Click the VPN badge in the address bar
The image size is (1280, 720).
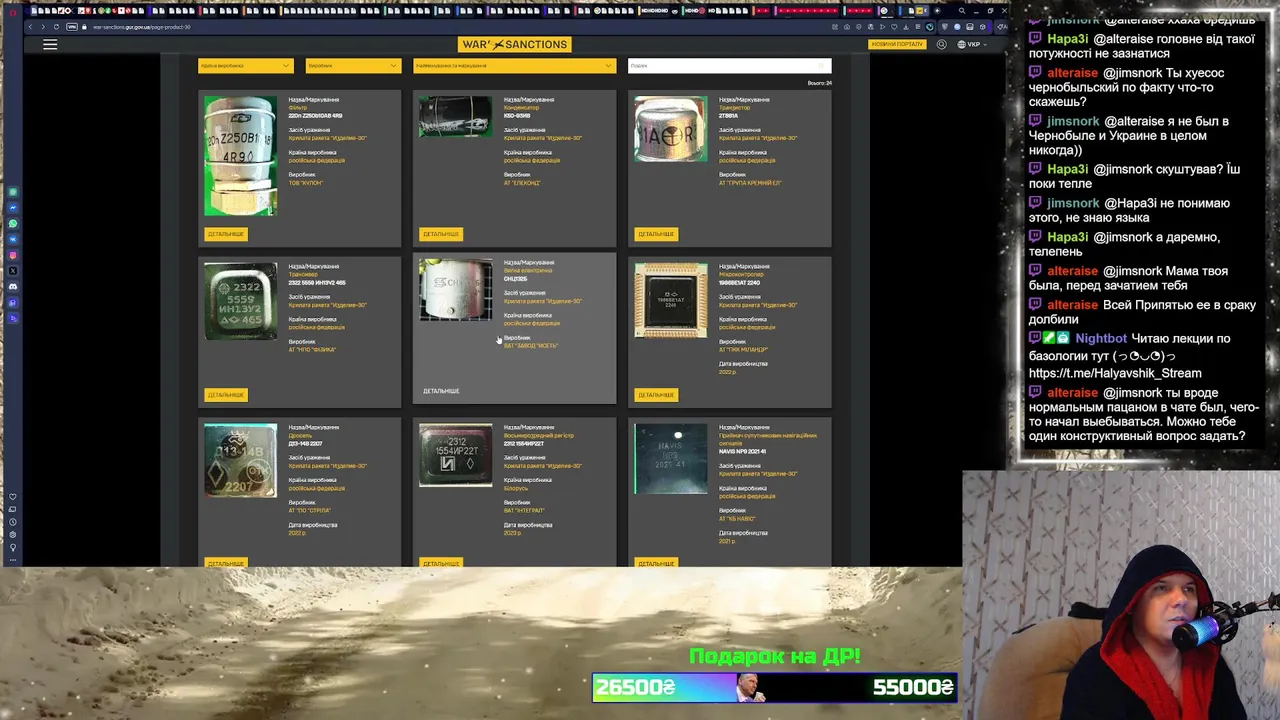(71, 27)
